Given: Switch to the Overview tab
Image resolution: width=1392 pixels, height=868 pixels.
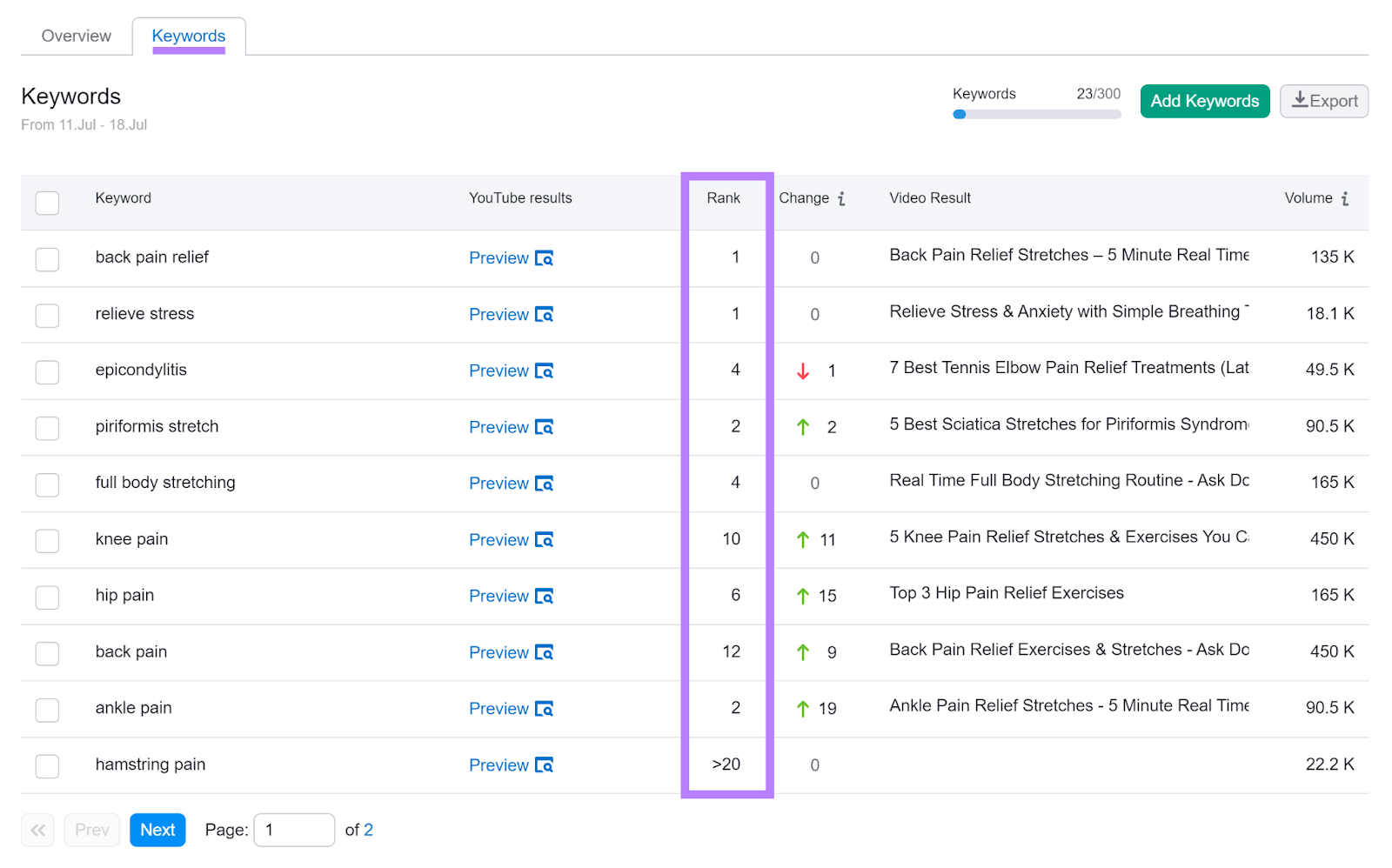Looking at the screenshot, I should click(x=75, y=36).
